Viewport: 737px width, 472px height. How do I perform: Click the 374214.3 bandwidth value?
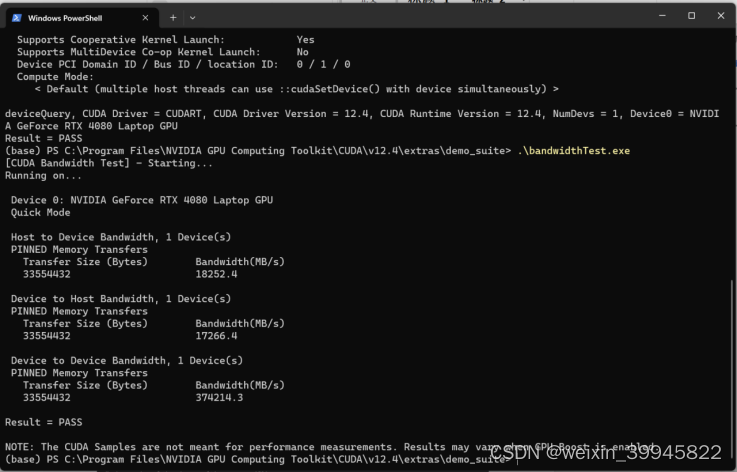pyautogui.click(x=220, y=397)
